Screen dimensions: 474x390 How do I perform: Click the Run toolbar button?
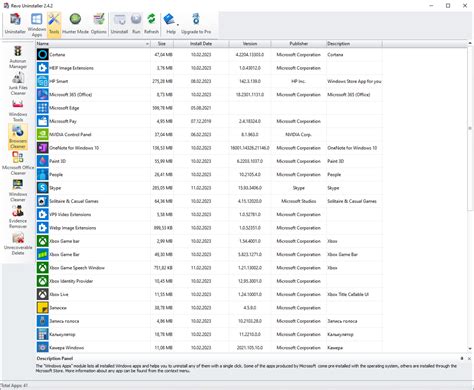[x=136, y=24]
